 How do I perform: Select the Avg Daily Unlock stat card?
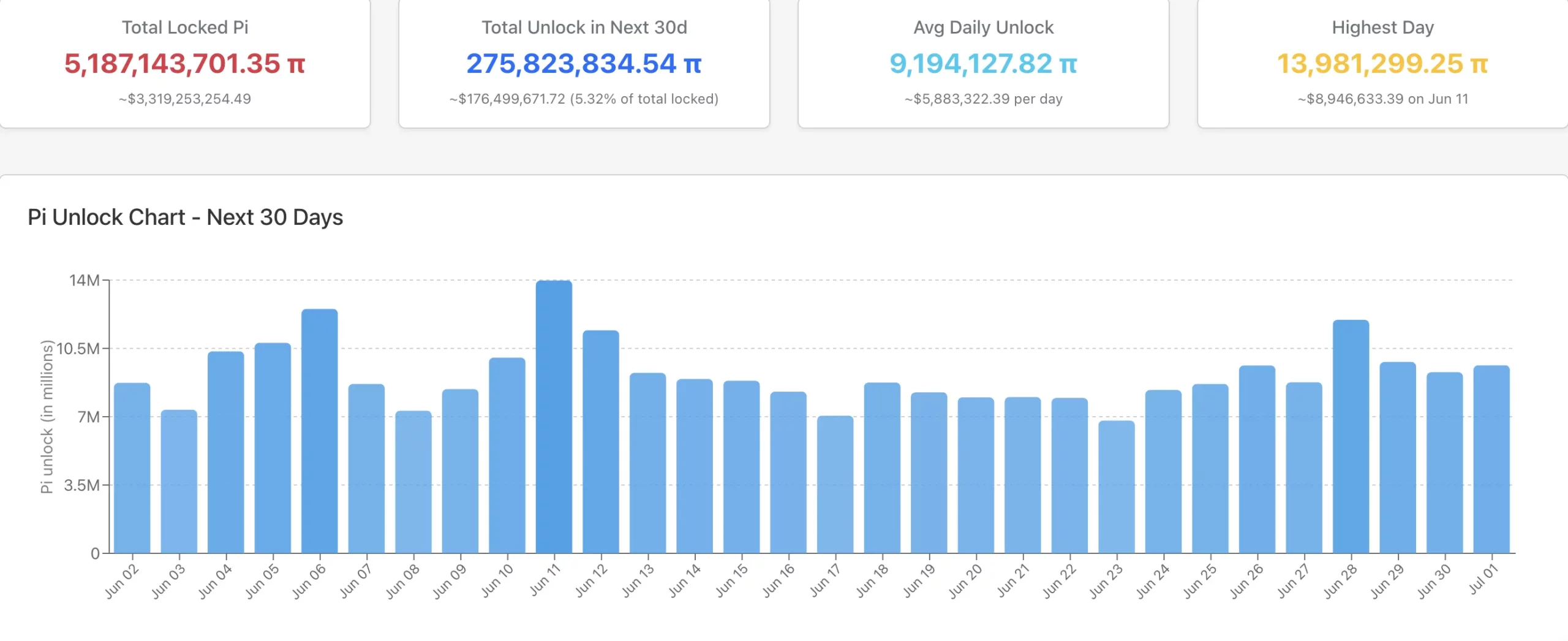(983, 61)
